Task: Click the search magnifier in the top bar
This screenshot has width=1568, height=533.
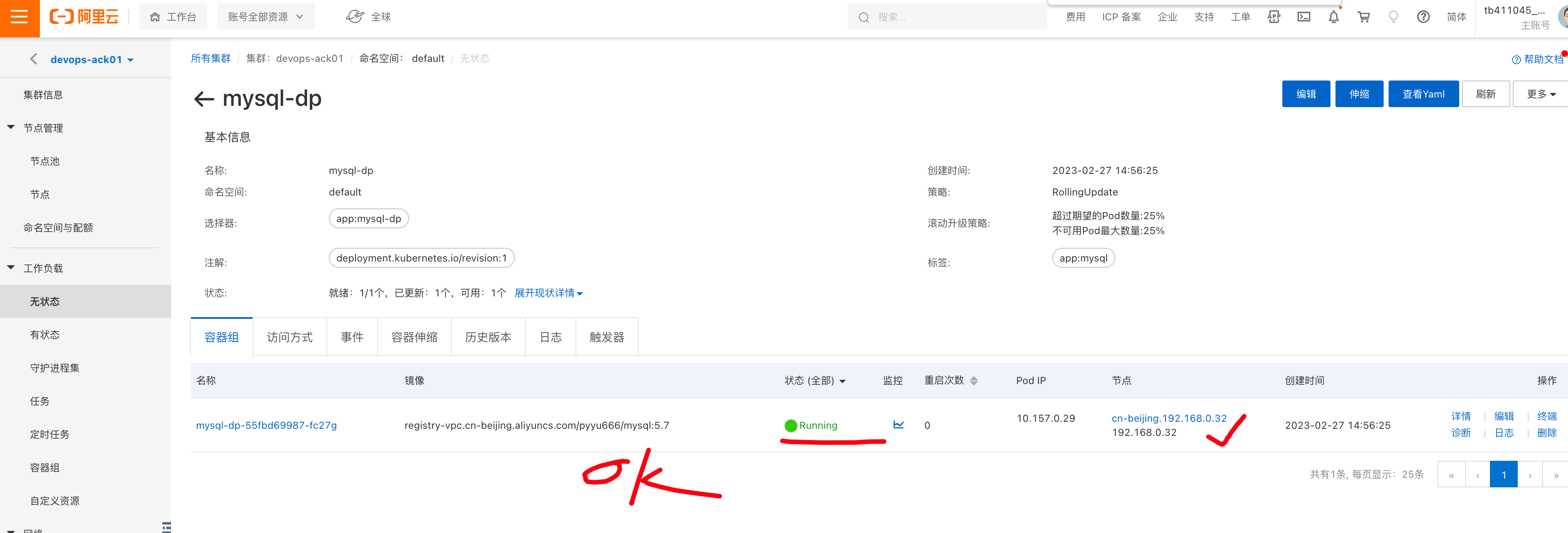Action: (864, 17)
